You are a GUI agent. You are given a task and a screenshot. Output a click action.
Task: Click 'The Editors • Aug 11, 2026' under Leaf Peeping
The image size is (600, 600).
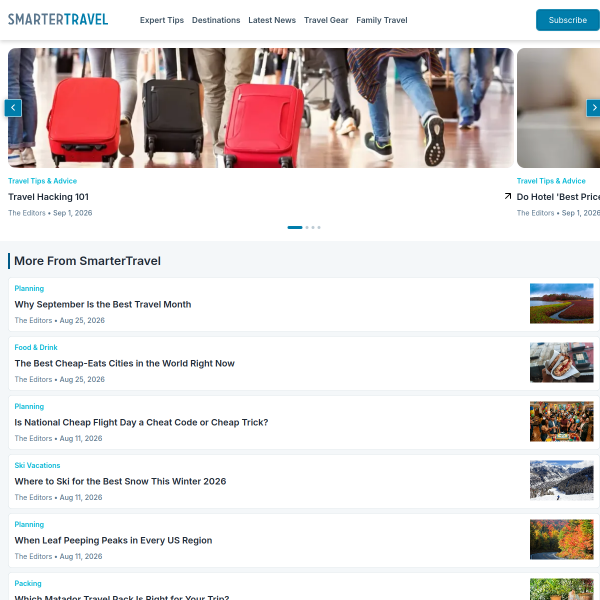tap(58, 556)
